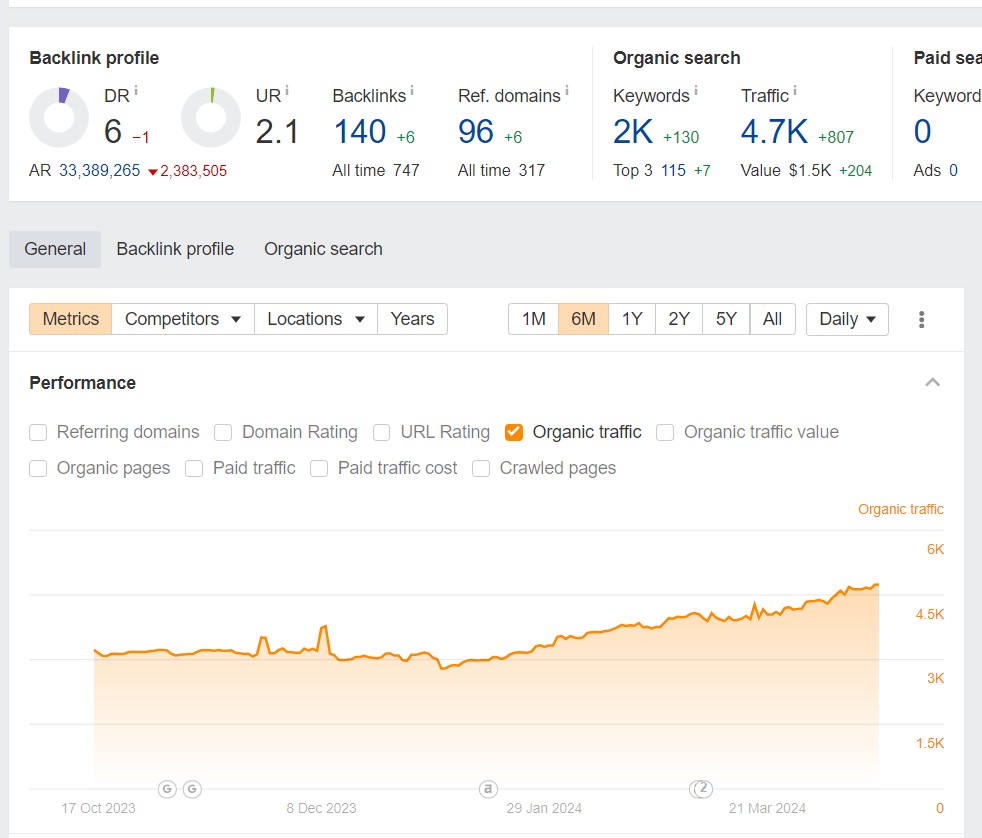Screen dimensions: 982x838
Task: Set the chart range to 5Y
Action: tap(726, 319)
